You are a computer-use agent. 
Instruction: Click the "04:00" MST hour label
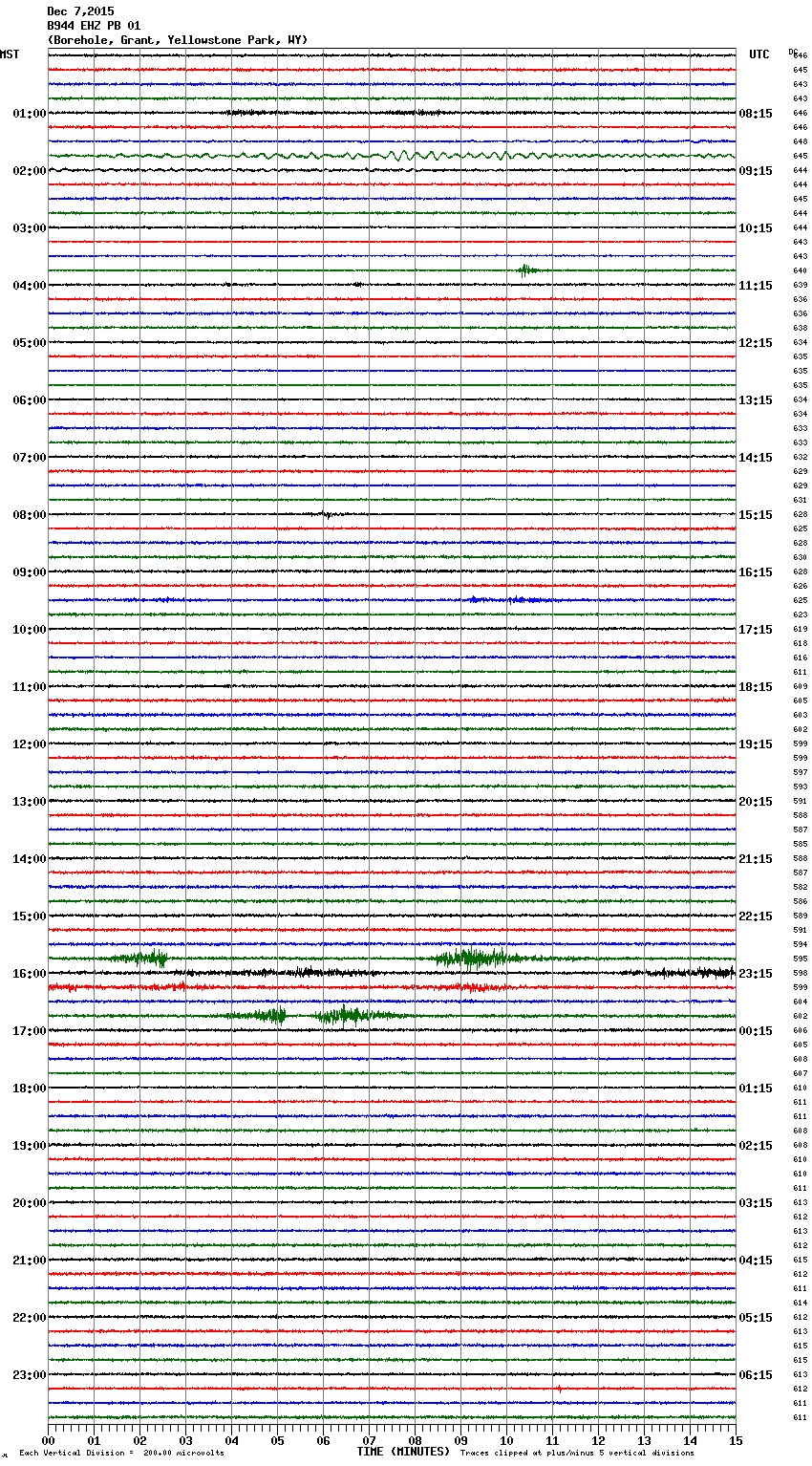point(29,286)
